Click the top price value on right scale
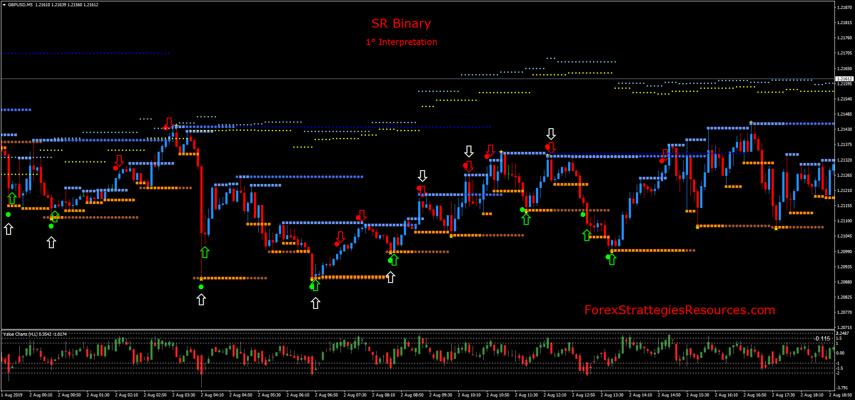 (x=843, y=8)
